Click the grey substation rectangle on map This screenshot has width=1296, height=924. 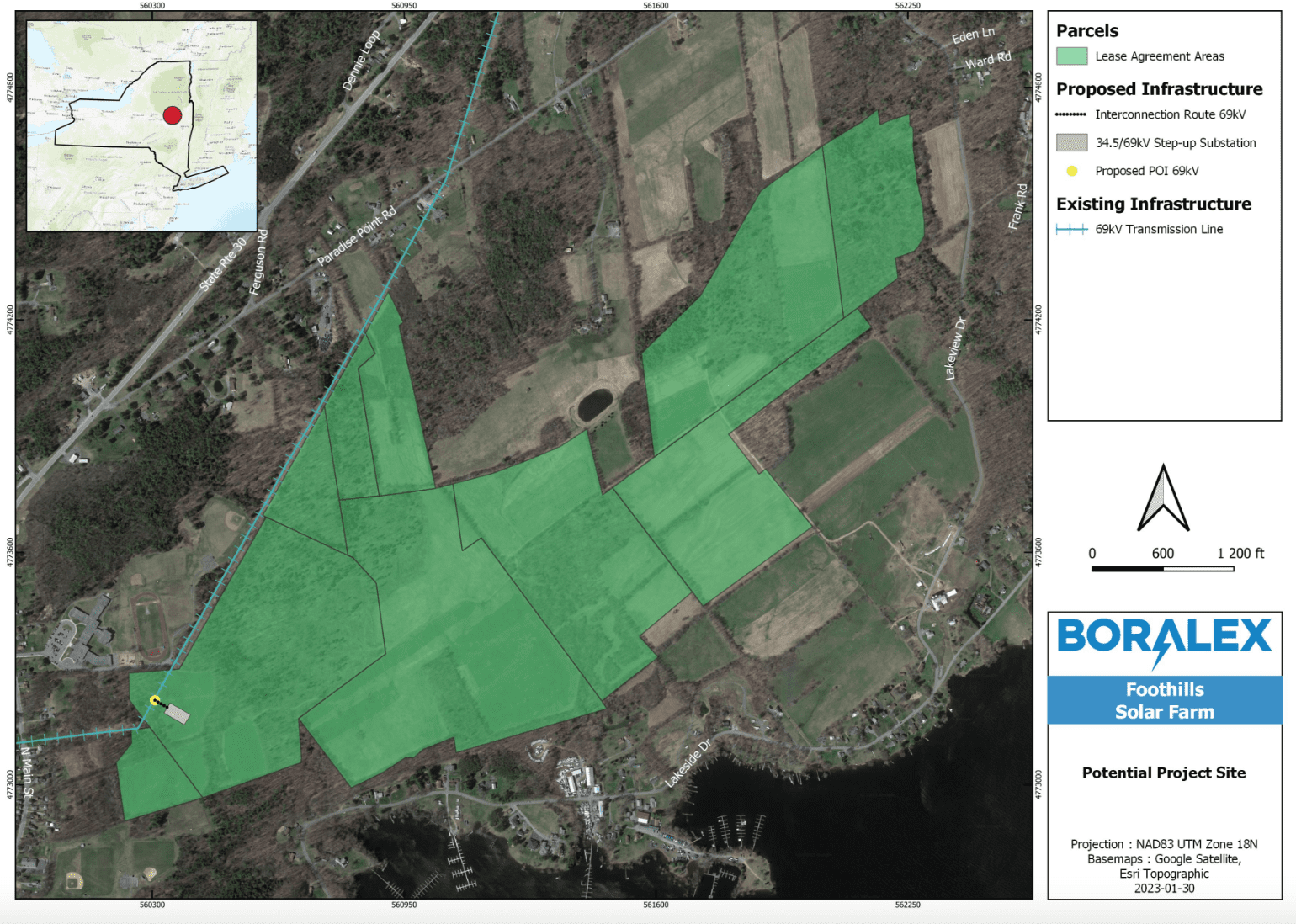tap(177, 714)
